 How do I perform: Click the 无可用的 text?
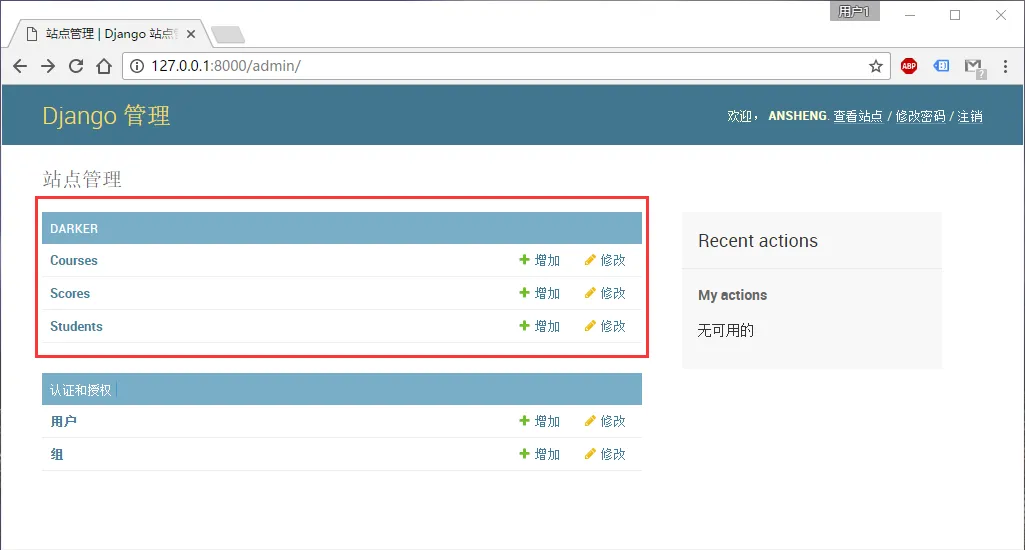pos(726,330)
